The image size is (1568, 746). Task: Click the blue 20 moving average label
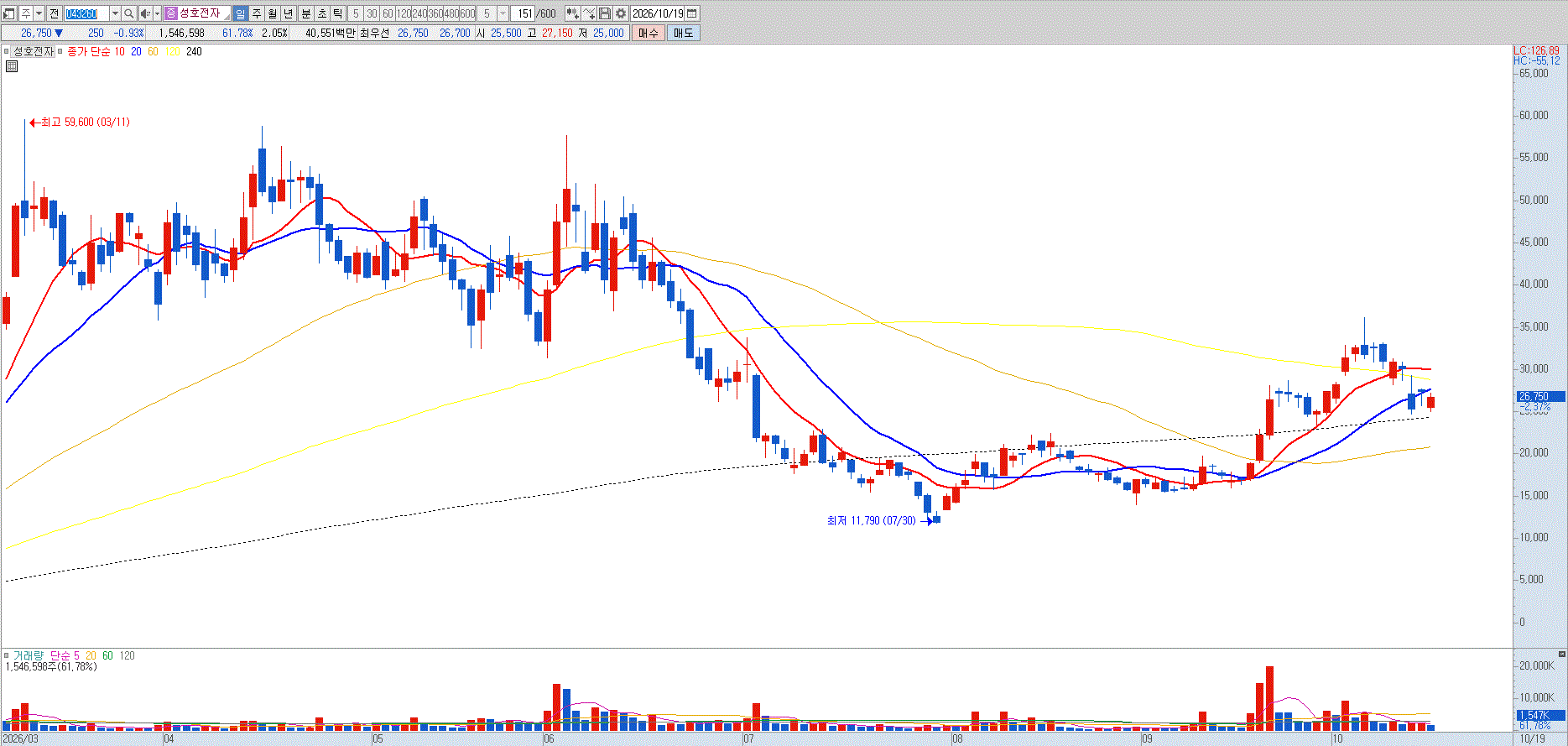tap(136, 52)
